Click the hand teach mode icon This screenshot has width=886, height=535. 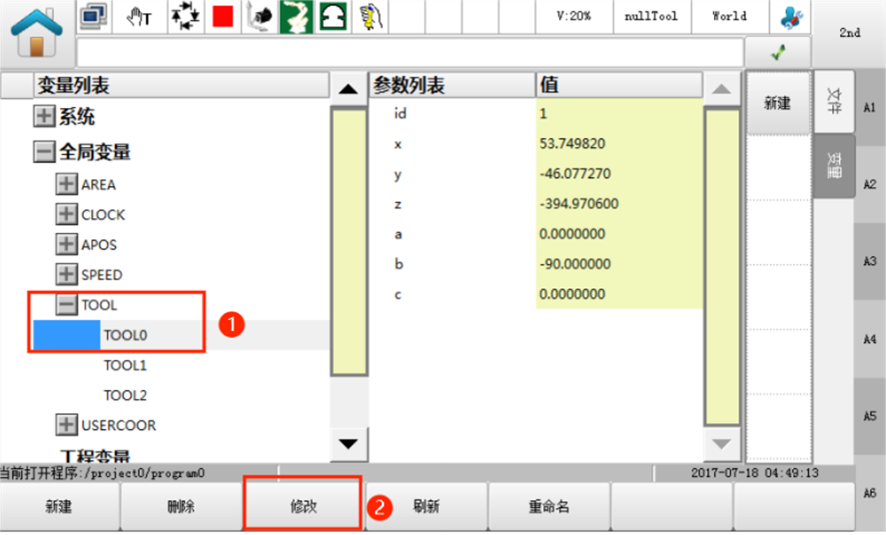[140, 17]
